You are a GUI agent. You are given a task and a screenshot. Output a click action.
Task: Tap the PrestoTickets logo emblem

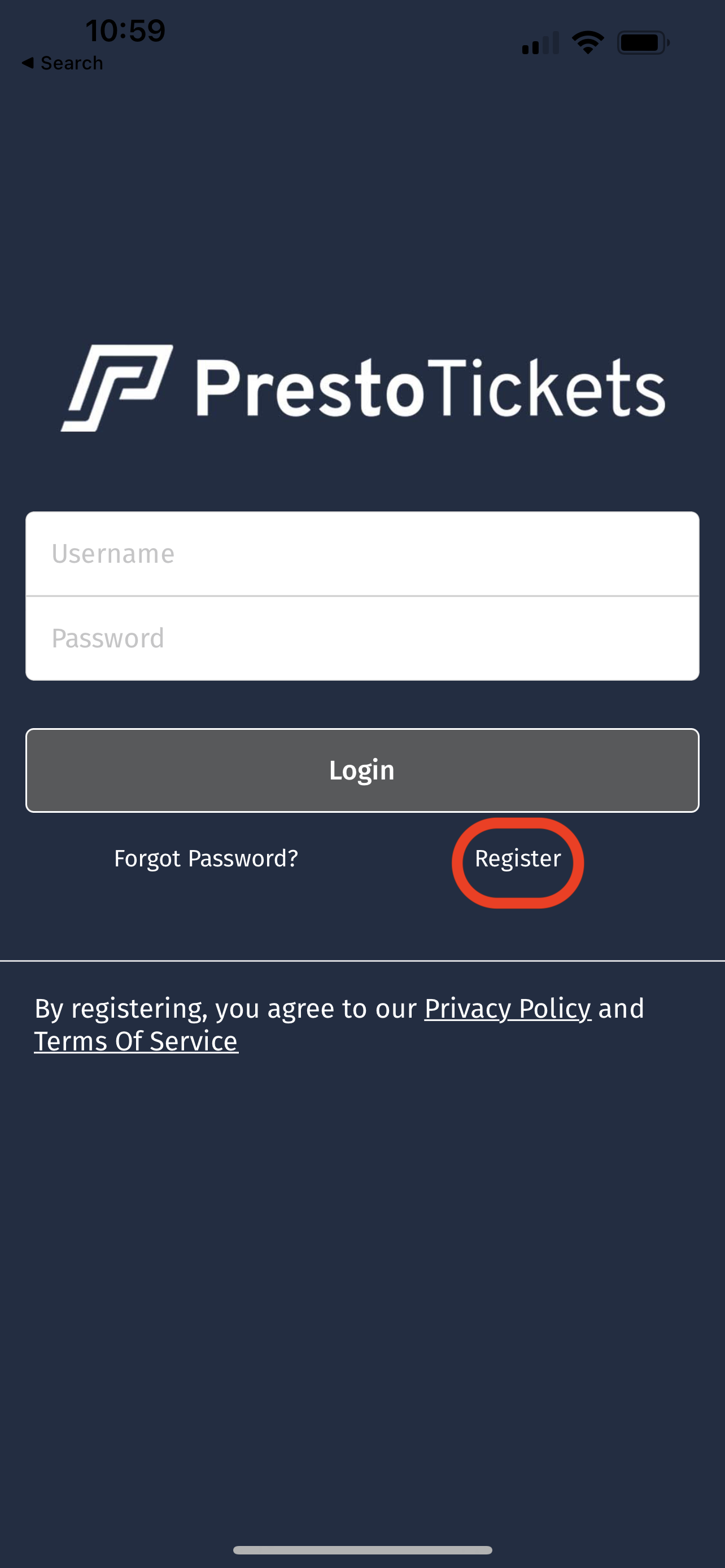click(x=117, y=388)
